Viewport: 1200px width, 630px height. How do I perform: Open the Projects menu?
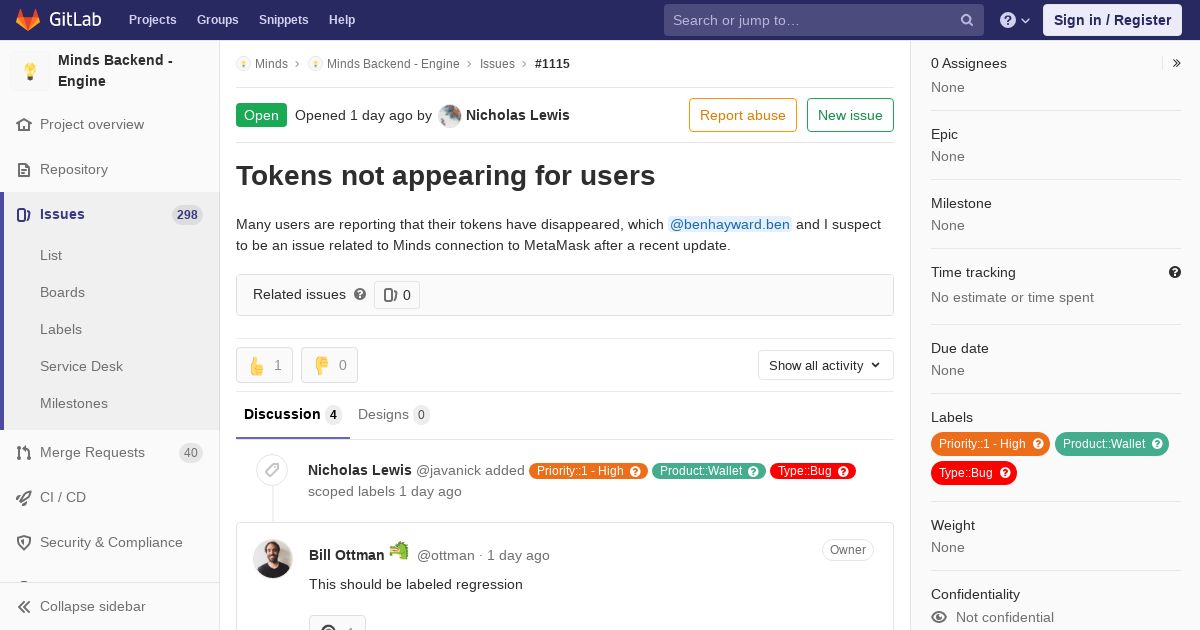click(x=152, y=20)
